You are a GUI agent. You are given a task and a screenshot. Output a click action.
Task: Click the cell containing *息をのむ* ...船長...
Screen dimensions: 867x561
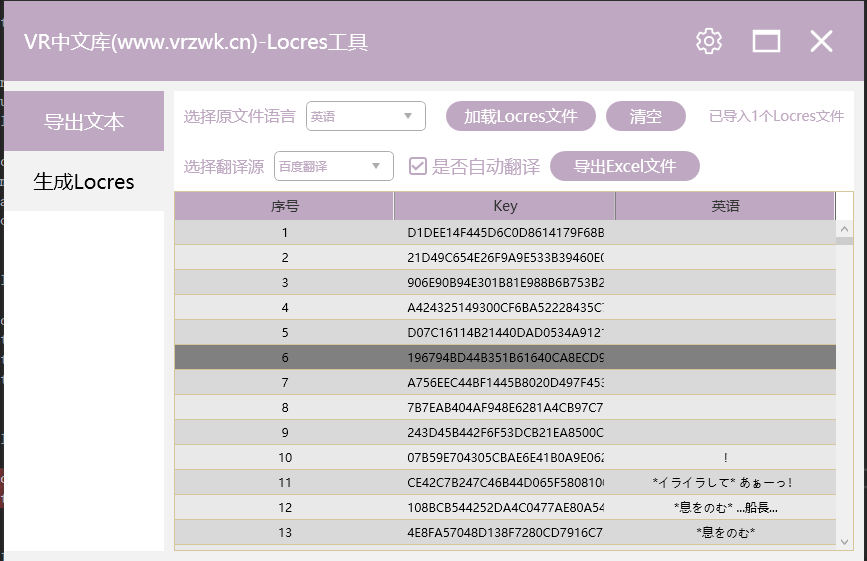(725, 507)
